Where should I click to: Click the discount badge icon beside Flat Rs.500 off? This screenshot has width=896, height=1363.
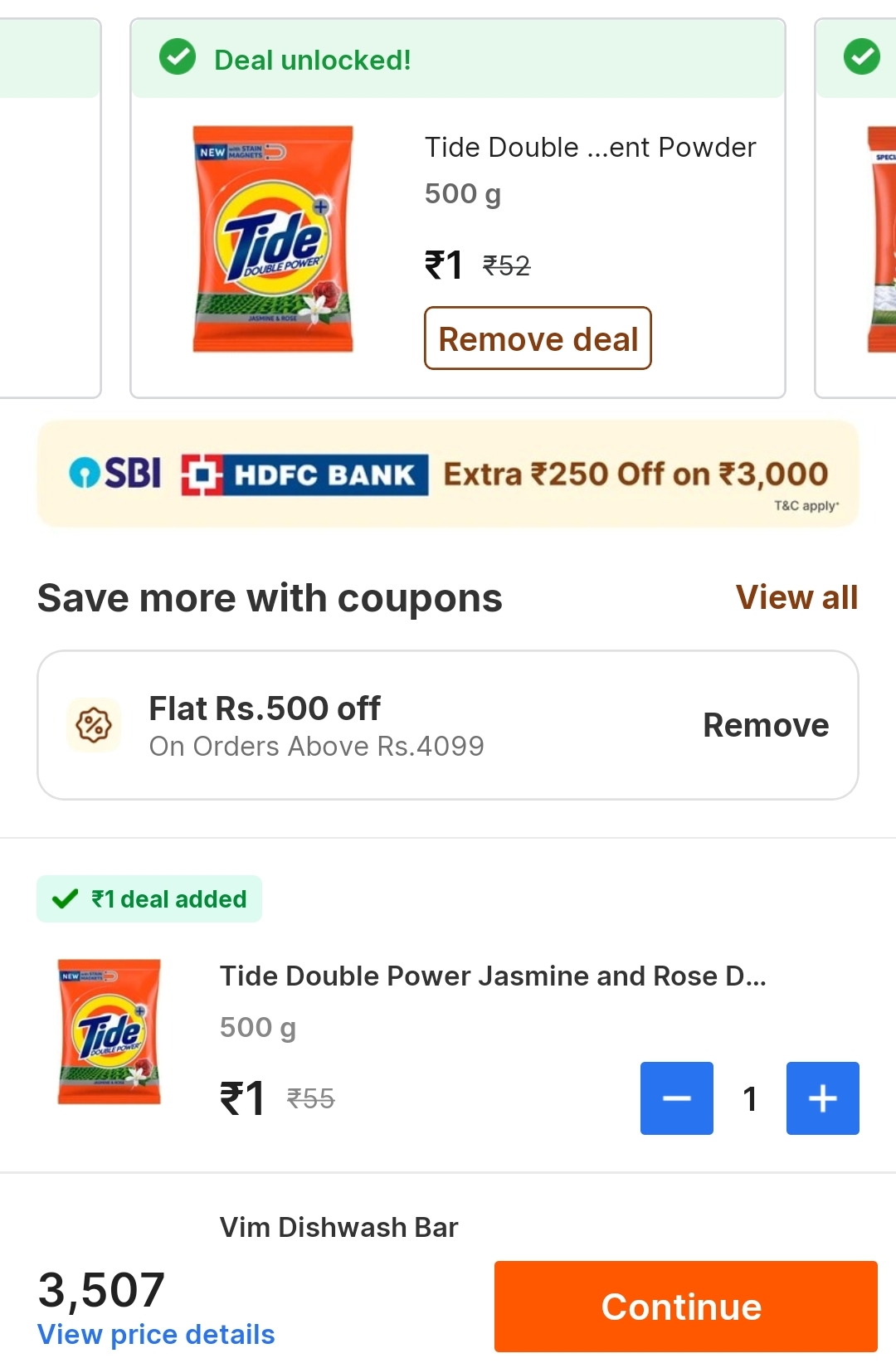pyautogui.click(x=94, y=723)
